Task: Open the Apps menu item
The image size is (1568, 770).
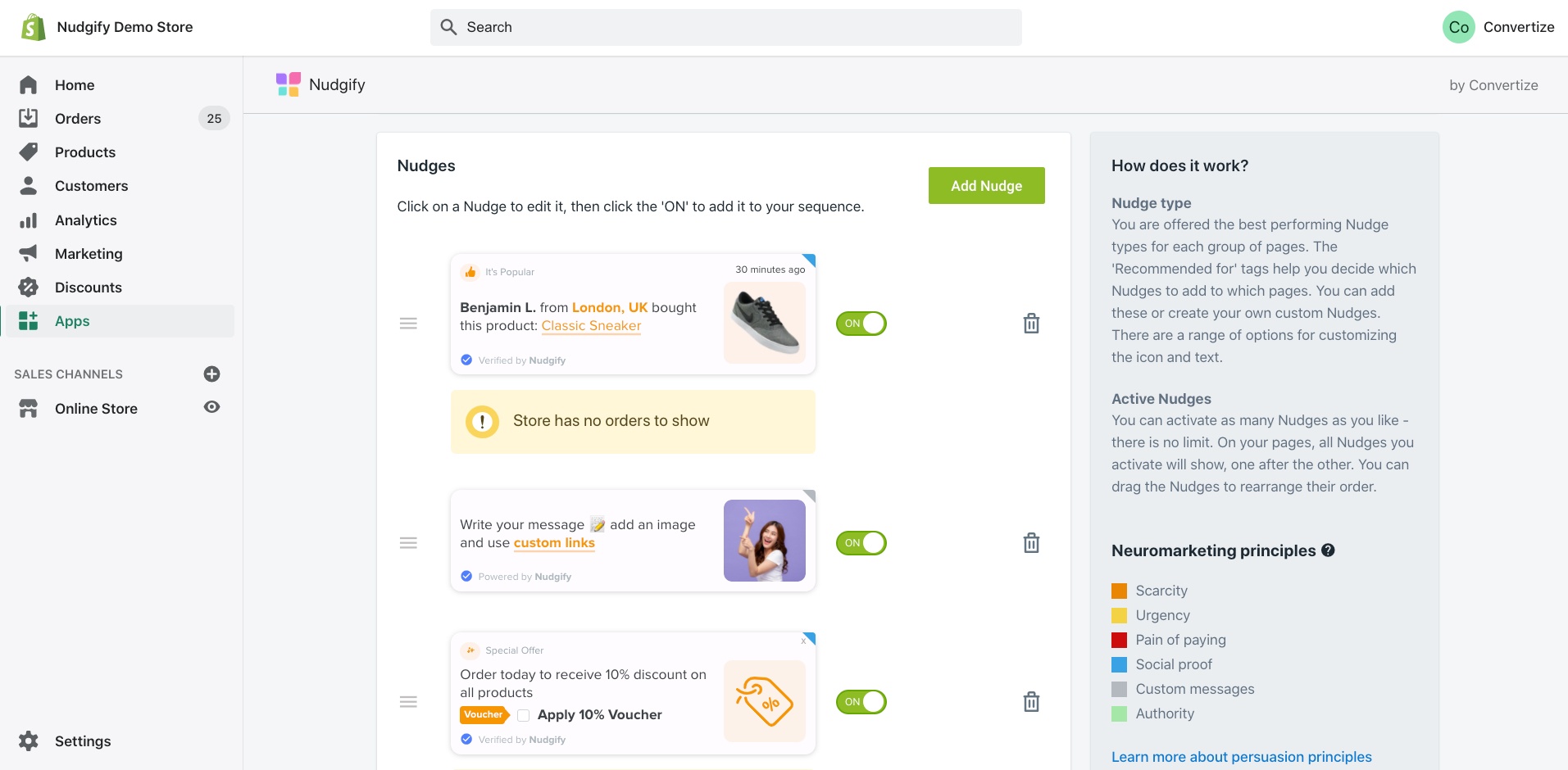Action: 120,320
